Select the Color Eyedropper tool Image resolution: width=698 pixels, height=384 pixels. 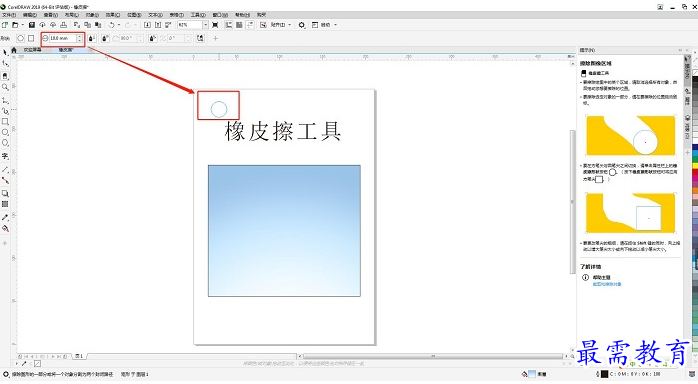point(5,217)
